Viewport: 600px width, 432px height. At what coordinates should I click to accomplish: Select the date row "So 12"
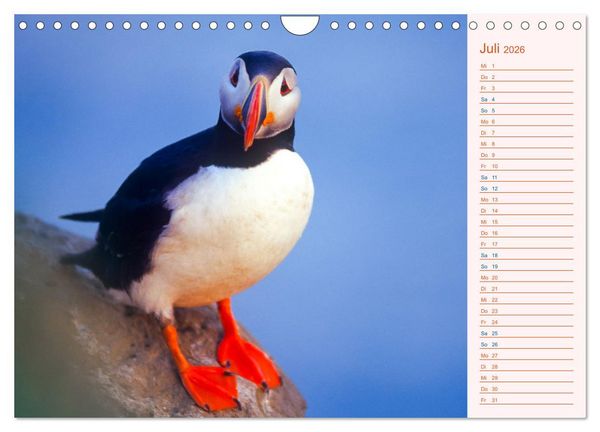[x=527, y=188]
